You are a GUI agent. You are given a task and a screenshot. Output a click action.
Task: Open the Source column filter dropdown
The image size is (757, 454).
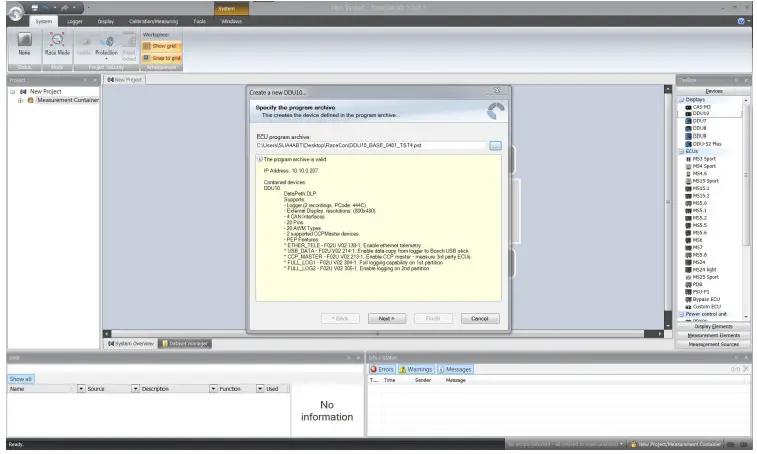[x=135, y=388]
